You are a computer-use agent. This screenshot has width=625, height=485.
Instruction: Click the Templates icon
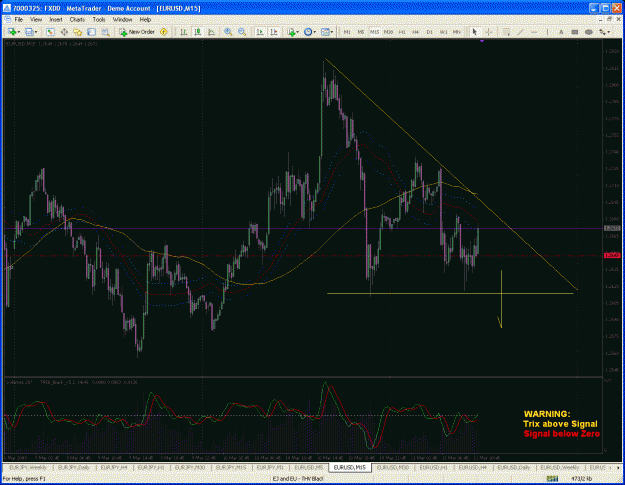[x=325, y=32]
